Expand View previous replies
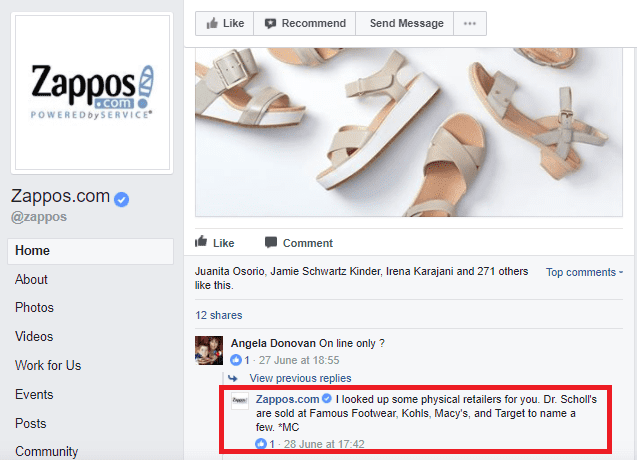637x460 pixels. click(300, 378)
